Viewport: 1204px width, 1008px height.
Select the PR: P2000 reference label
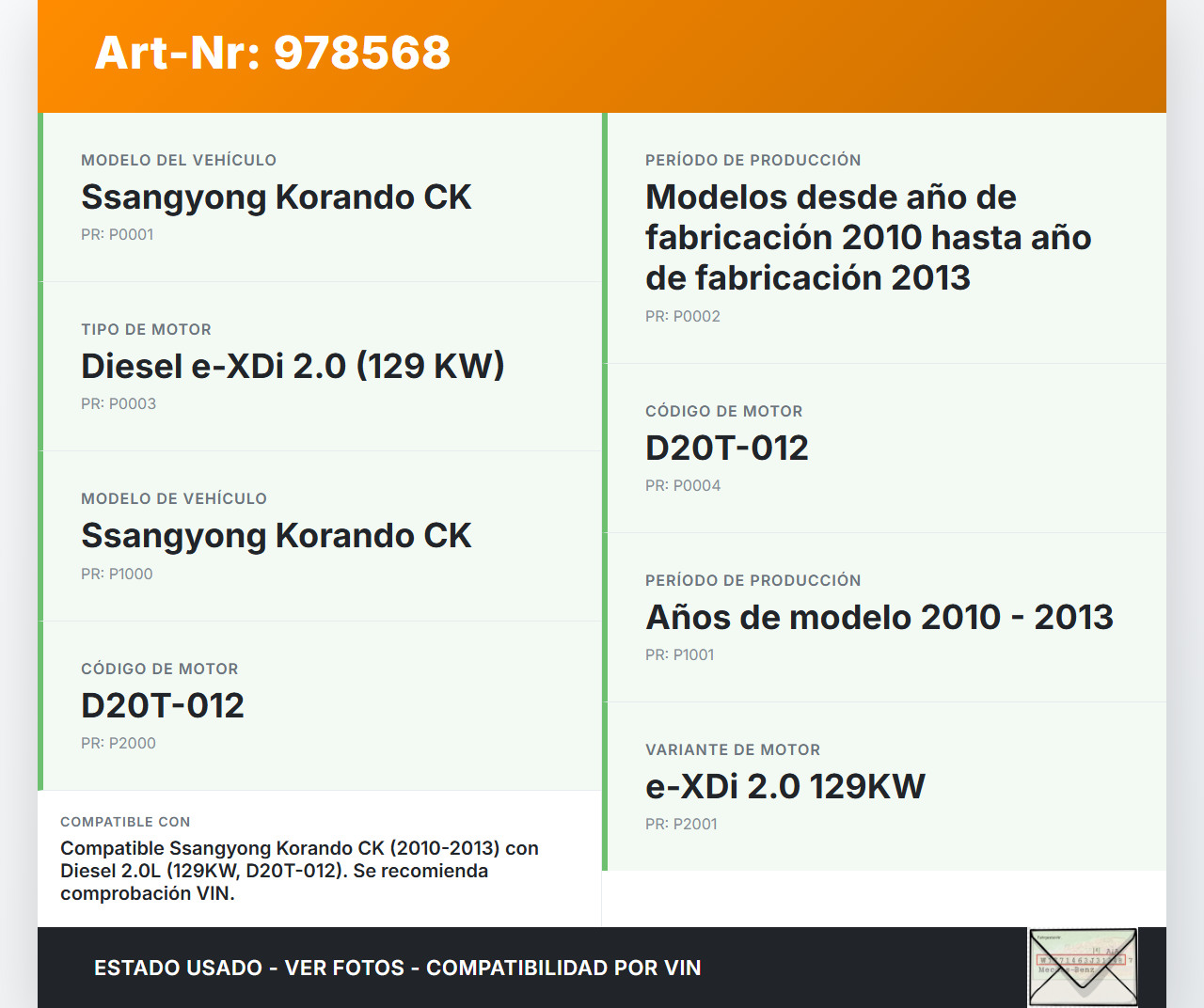click(x=119, y=743)
